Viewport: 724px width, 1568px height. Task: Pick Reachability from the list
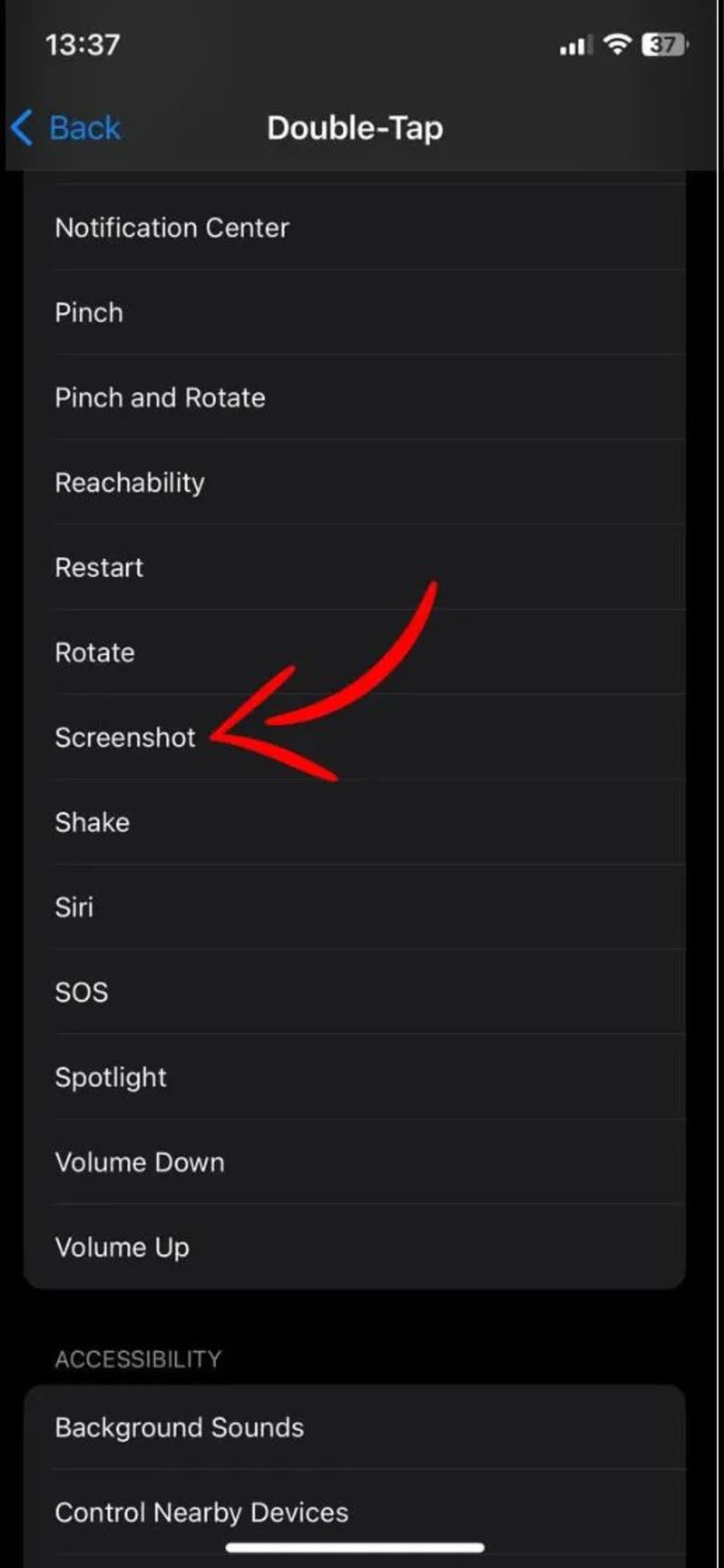tap(129, 483)
